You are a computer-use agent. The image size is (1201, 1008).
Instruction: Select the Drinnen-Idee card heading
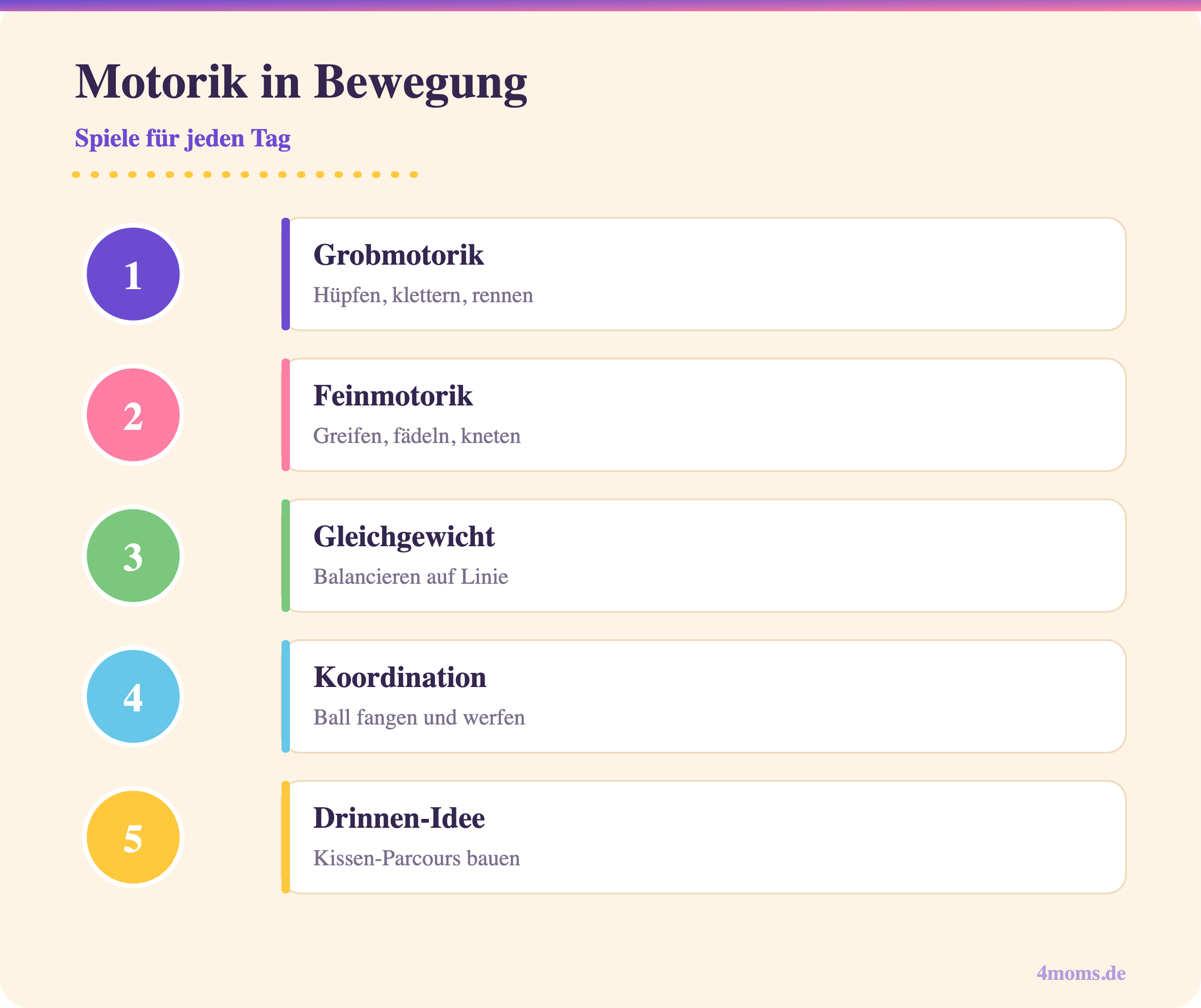tap(399, 818)
